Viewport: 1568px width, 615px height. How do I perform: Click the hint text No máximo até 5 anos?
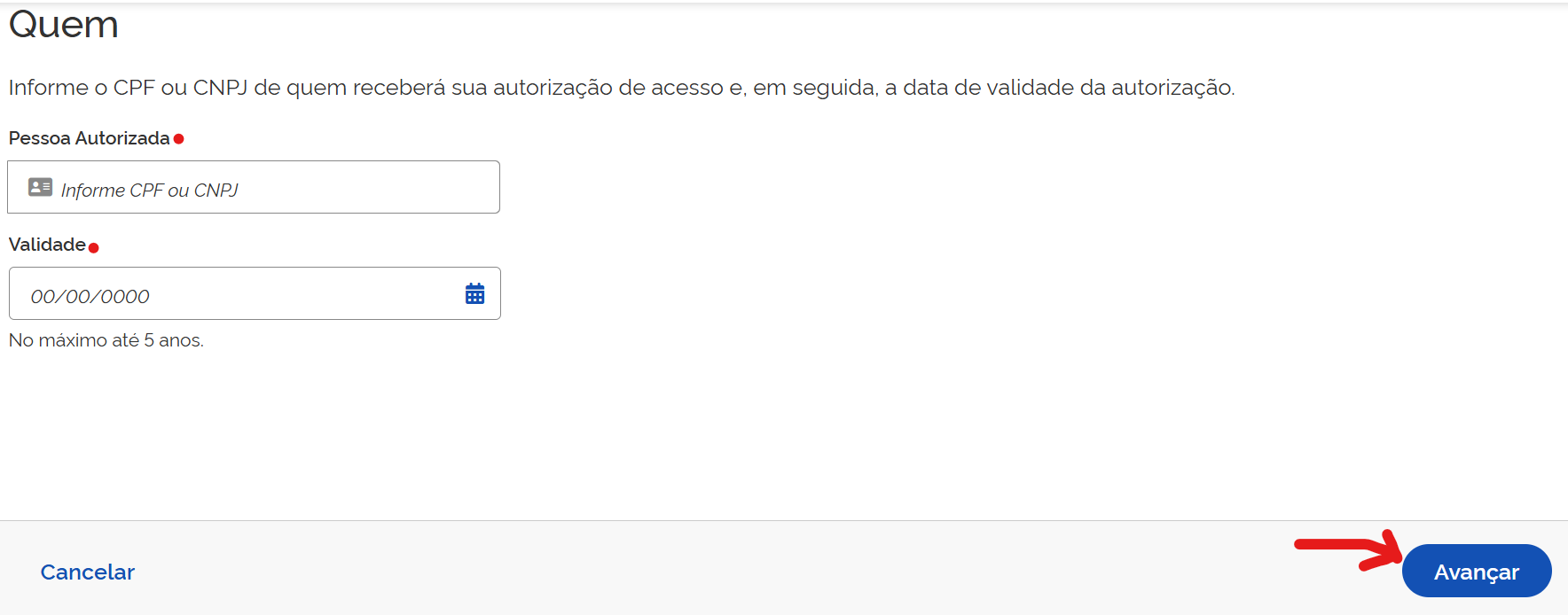105,339
